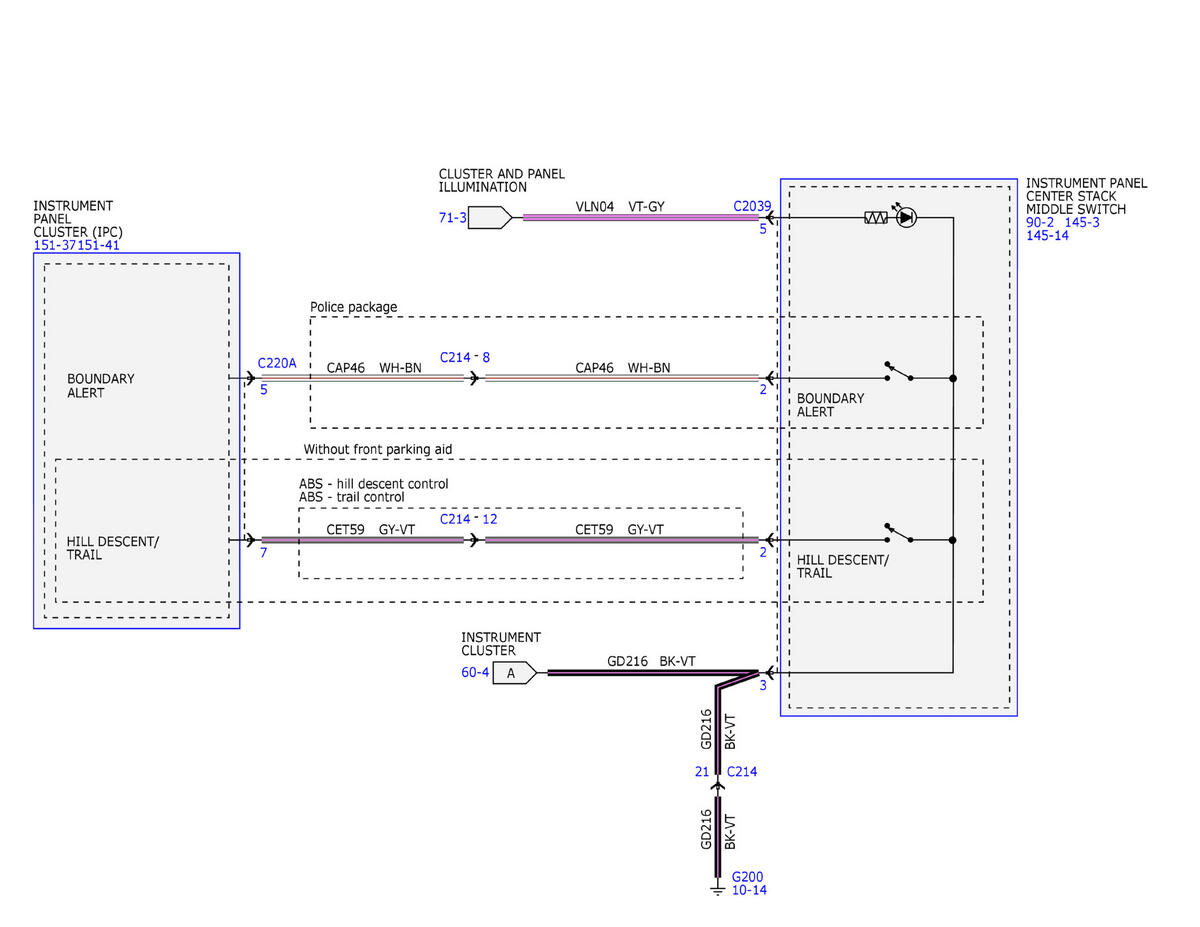The image size is (1200, 927).
Task: Select the C214 - 12 inline connector label
Action: click(468, 519)
